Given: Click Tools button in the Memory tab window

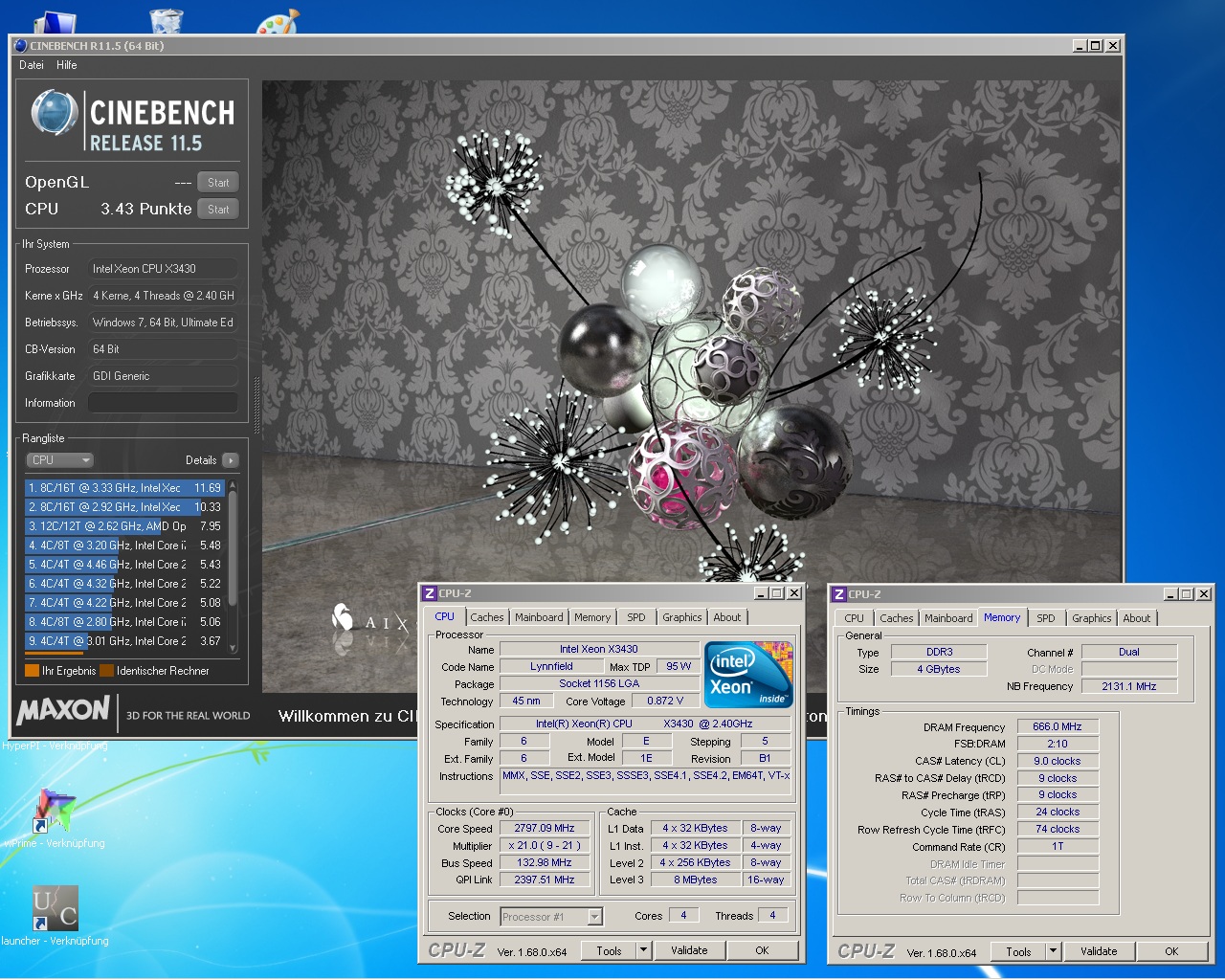Looking at the screenshot, I should 1019,951.
